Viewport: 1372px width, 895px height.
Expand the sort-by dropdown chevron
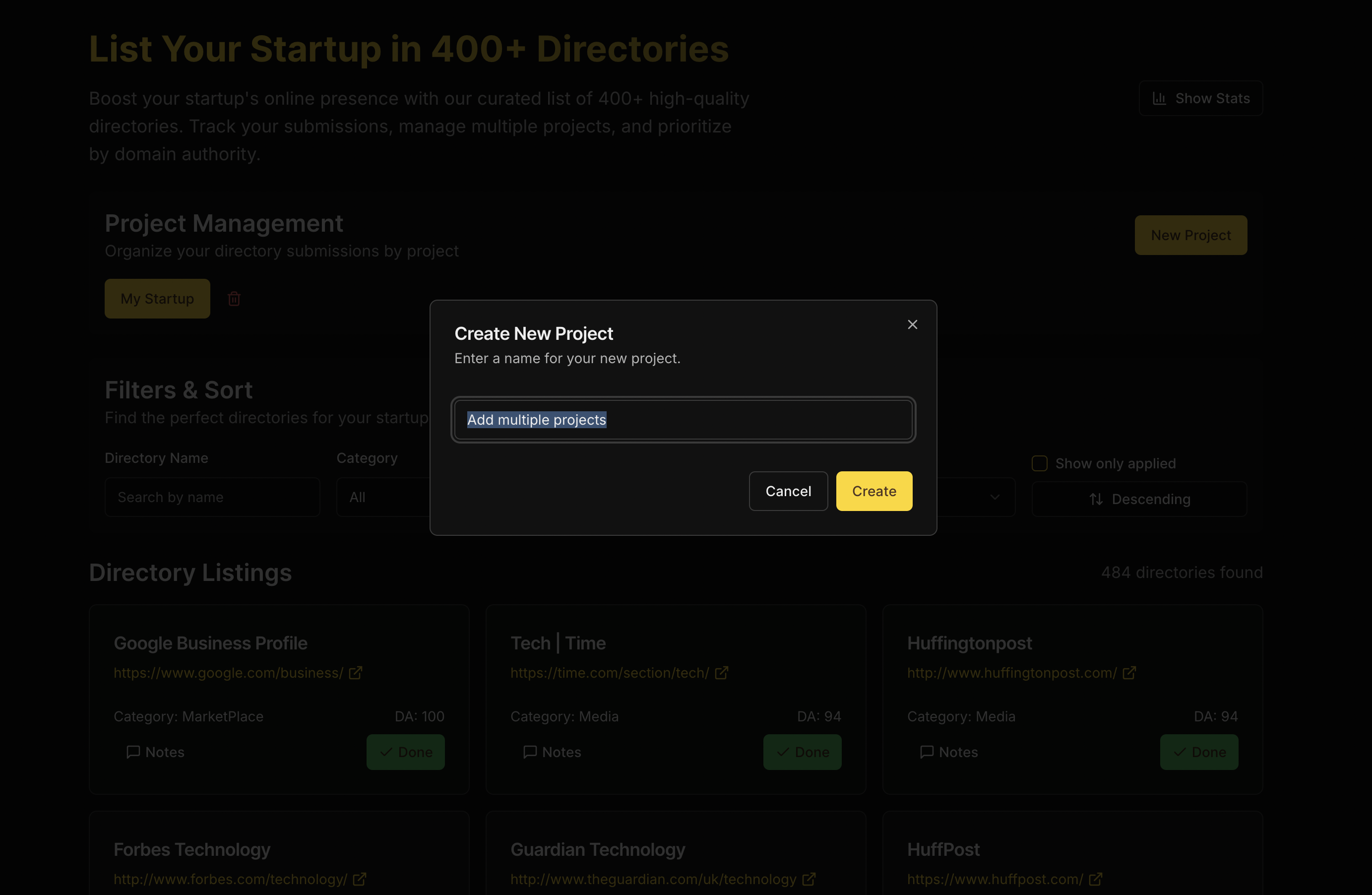(995, 497)
